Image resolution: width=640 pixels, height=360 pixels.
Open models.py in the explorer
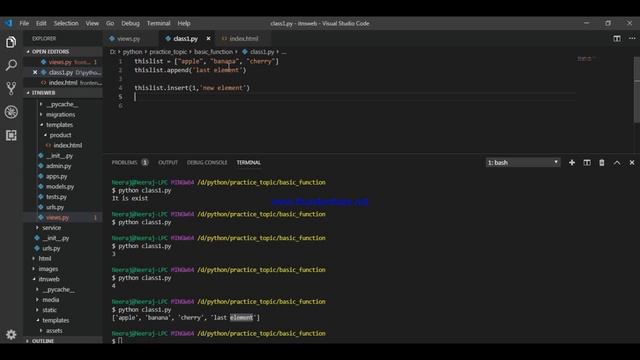(x=60, y=187)
